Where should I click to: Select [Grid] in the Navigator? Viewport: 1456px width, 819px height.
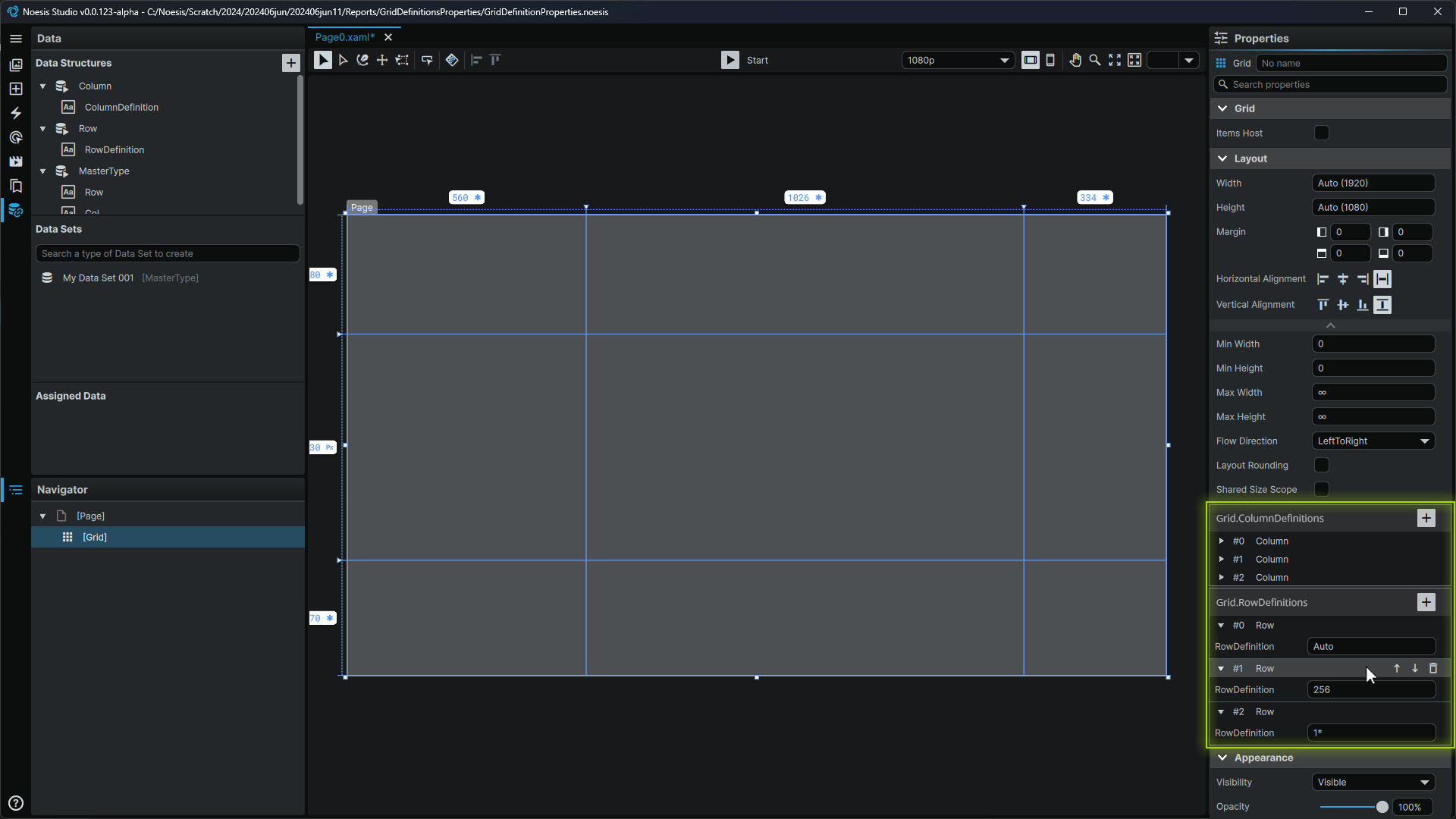(x=95, y=537)
